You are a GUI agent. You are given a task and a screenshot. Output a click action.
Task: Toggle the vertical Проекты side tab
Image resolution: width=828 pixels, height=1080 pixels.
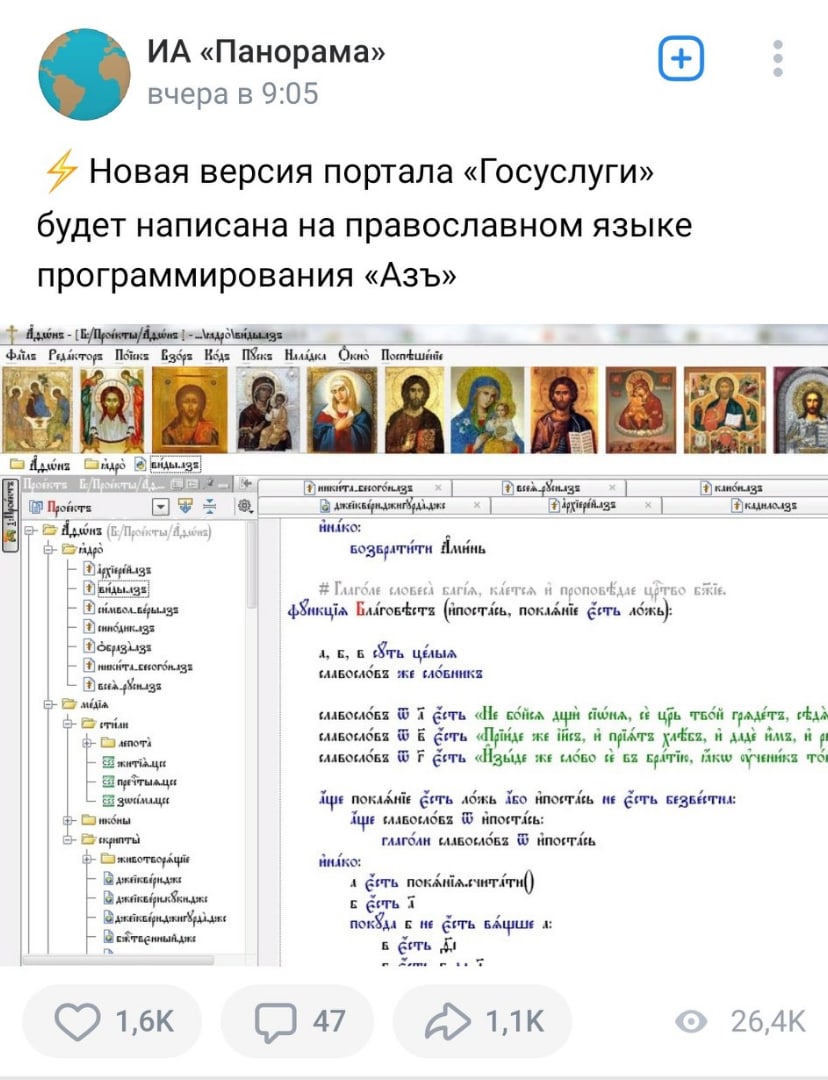point(10,514)
